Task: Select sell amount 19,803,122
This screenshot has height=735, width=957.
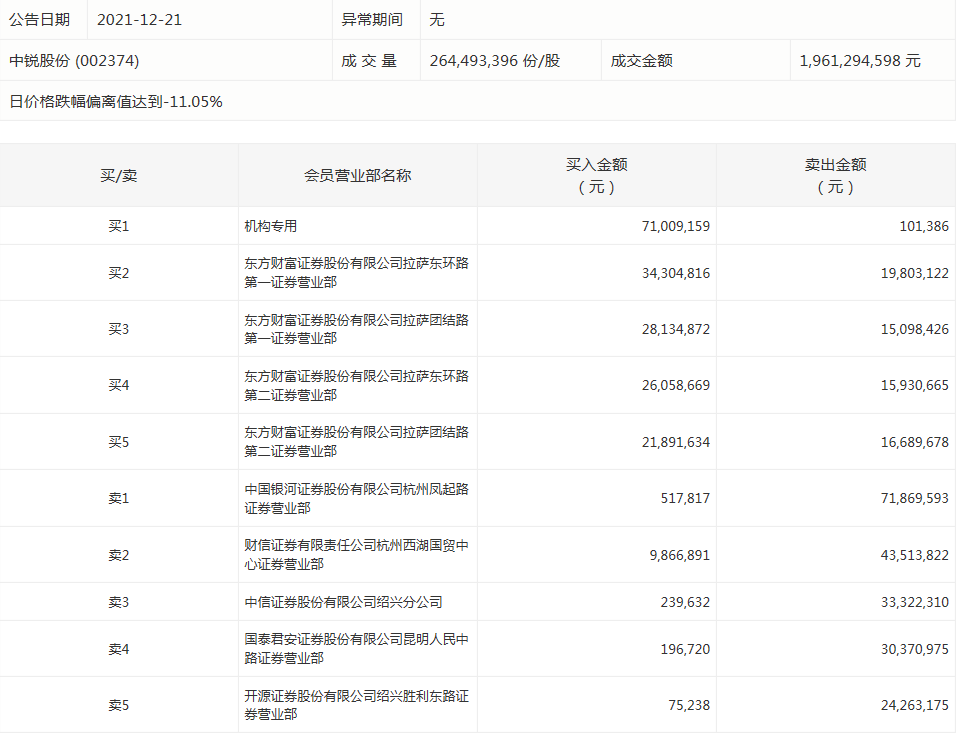Action: [914, 273]
